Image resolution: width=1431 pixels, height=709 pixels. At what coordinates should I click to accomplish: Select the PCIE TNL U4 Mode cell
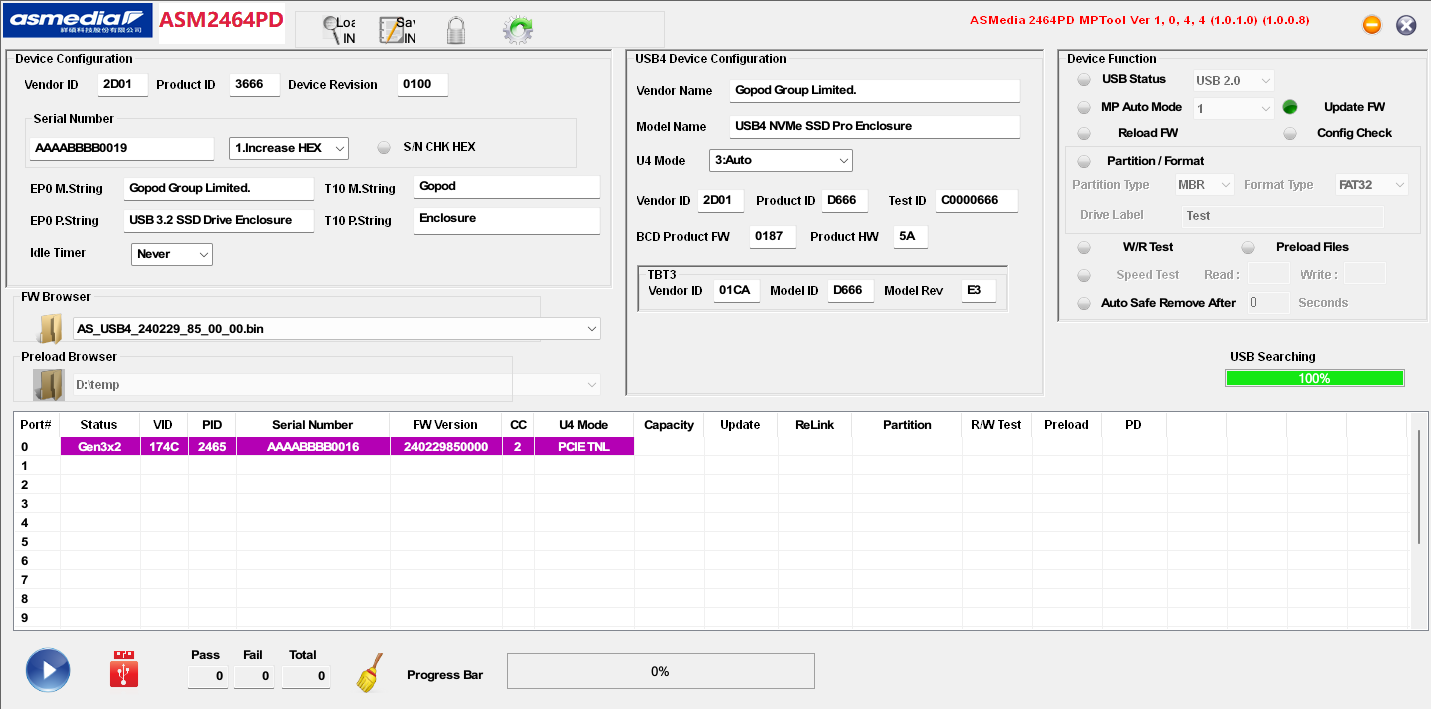pos(585,447)
